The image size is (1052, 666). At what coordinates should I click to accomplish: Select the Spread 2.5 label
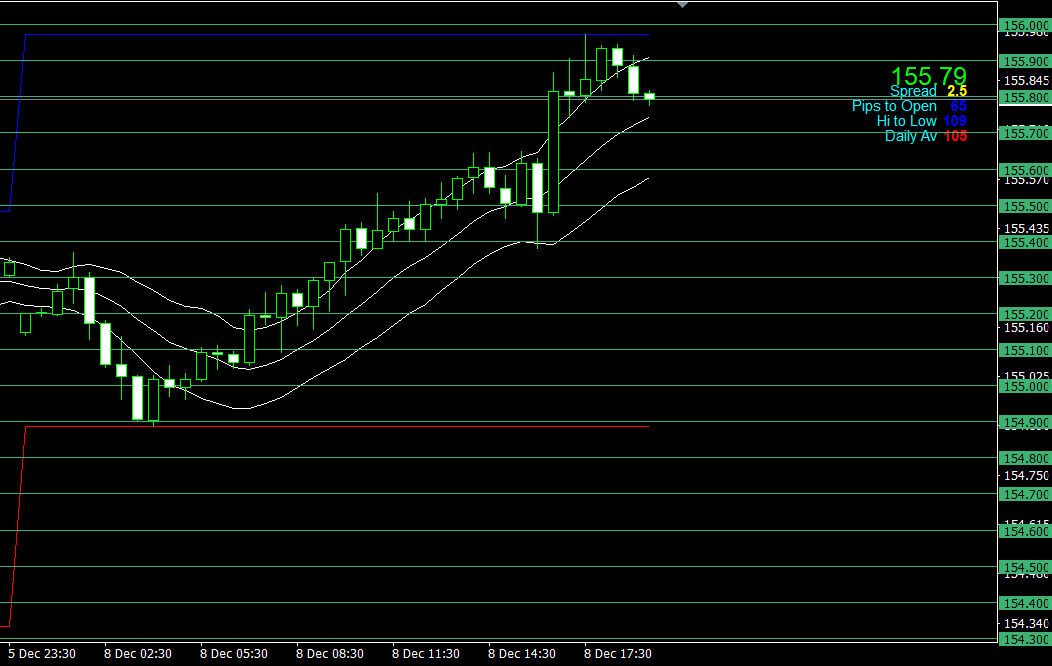point(928,91)
